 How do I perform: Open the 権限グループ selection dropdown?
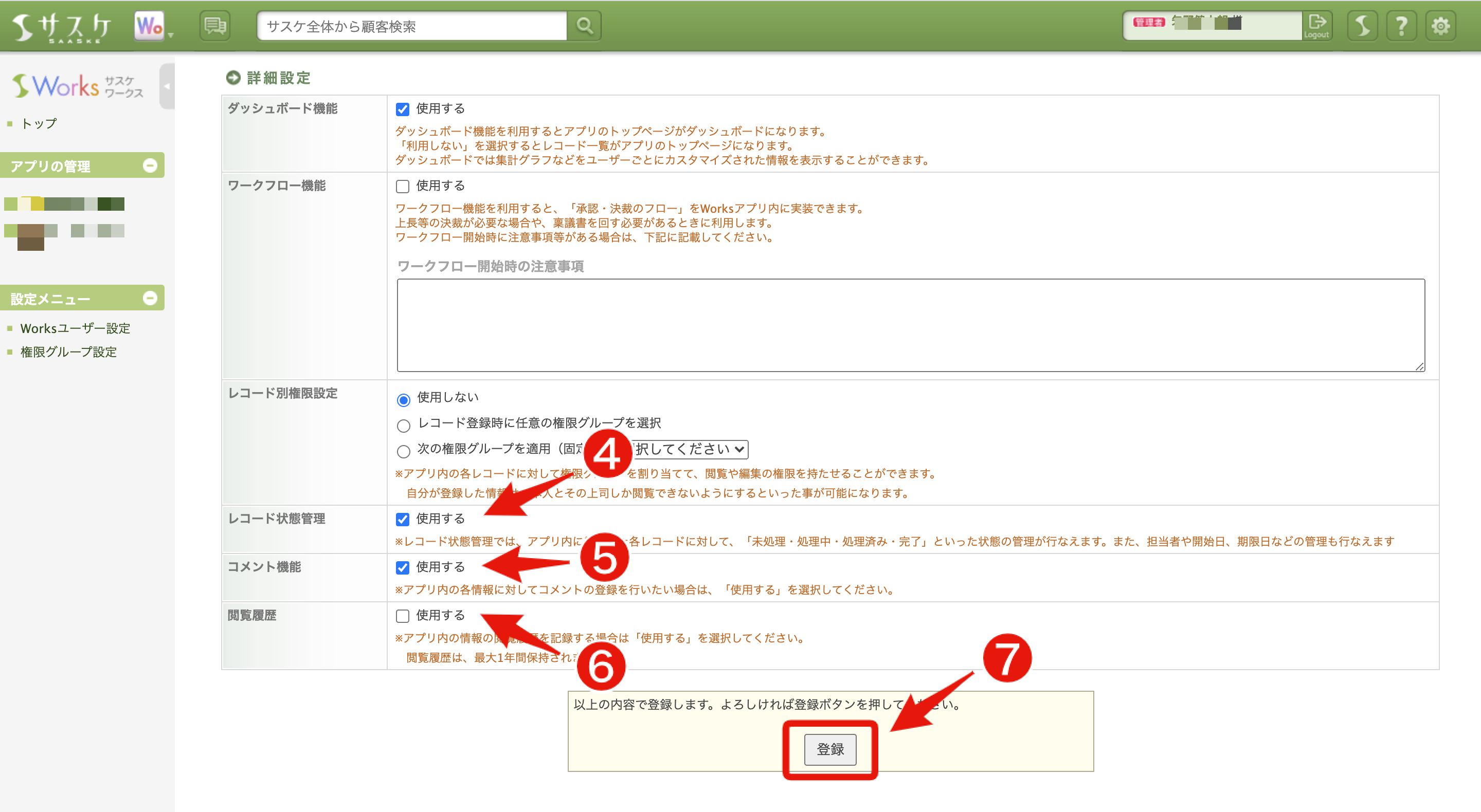click(x=690, y=449)
